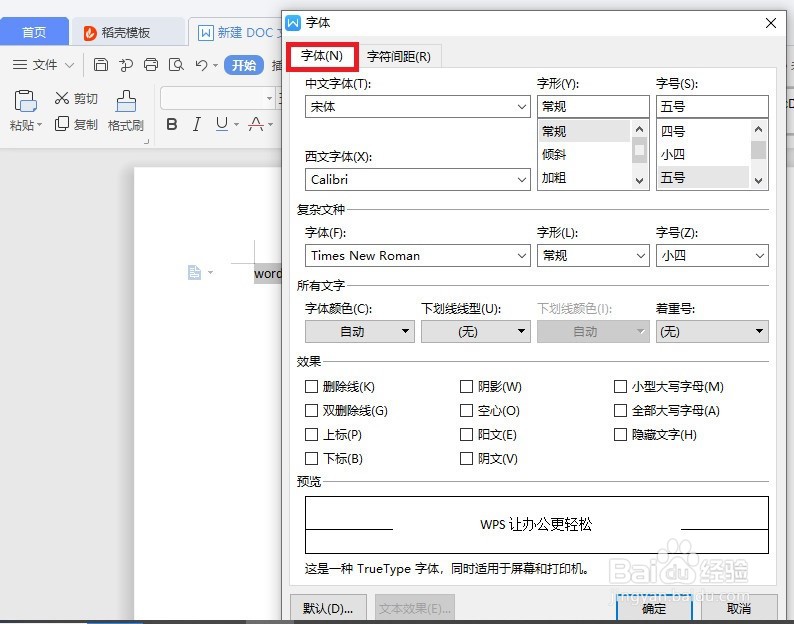Enable Shadow 阴影(W) checkbox

tap(466, 386)
